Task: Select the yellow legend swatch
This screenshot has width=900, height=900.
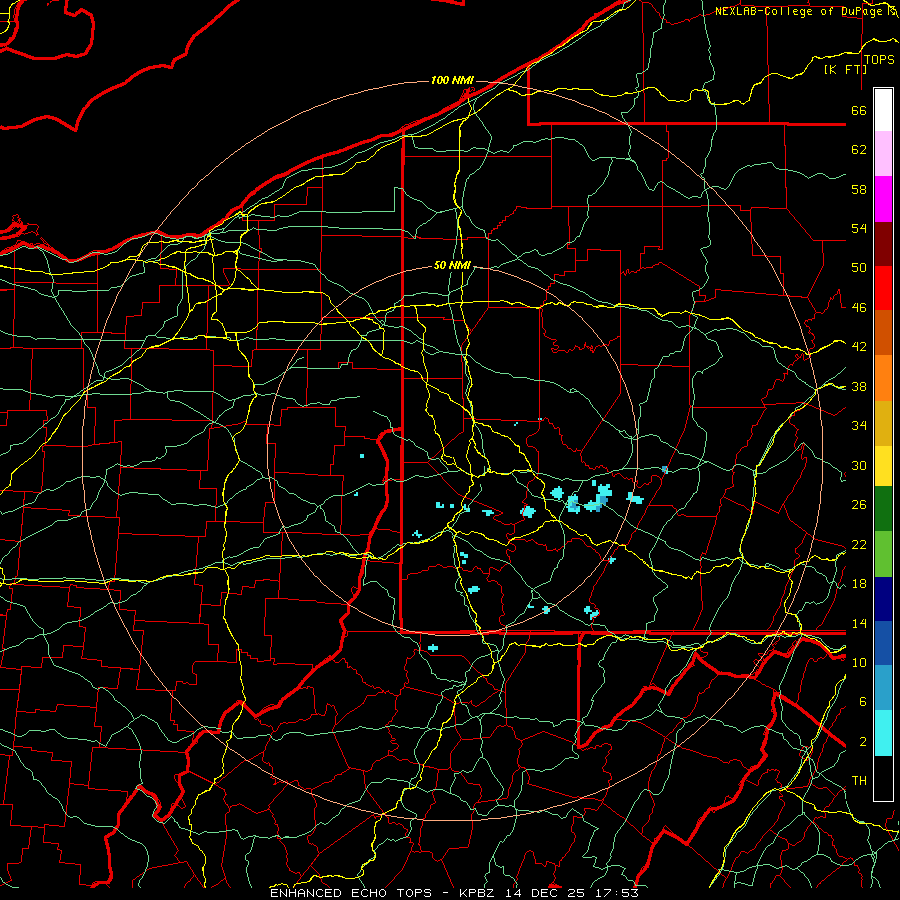Action: pyautogui.click(x=883, y=466)
